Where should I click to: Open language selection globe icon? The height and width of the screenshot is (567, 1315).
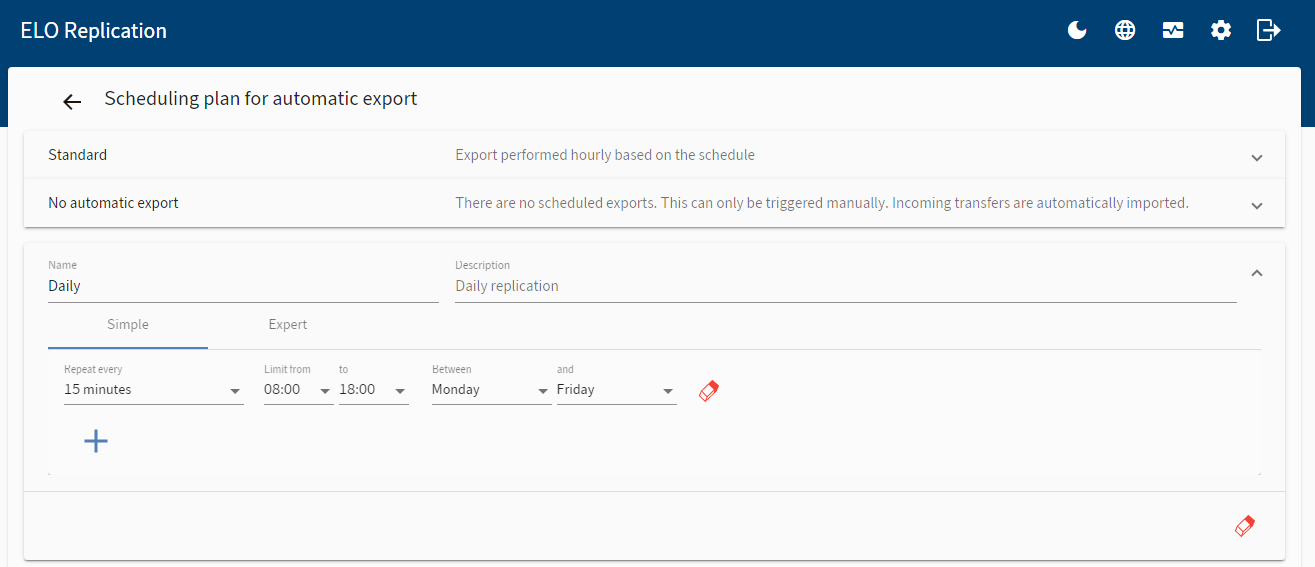pyautogui.click(x=1125, y=30)
